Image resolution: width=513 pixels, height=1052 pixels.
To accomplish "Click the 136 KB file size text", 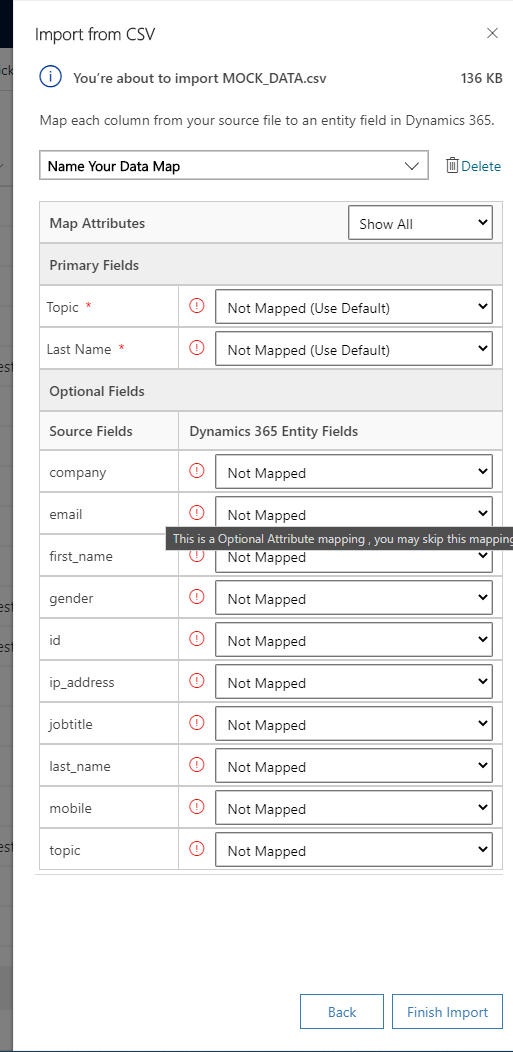I will [x=481, y=78].
